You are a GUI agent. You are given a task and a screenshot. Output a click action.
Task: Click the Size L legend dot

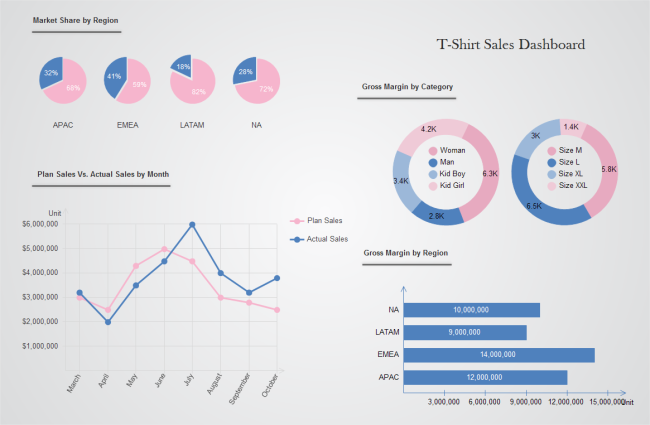(x=551, y=163)
